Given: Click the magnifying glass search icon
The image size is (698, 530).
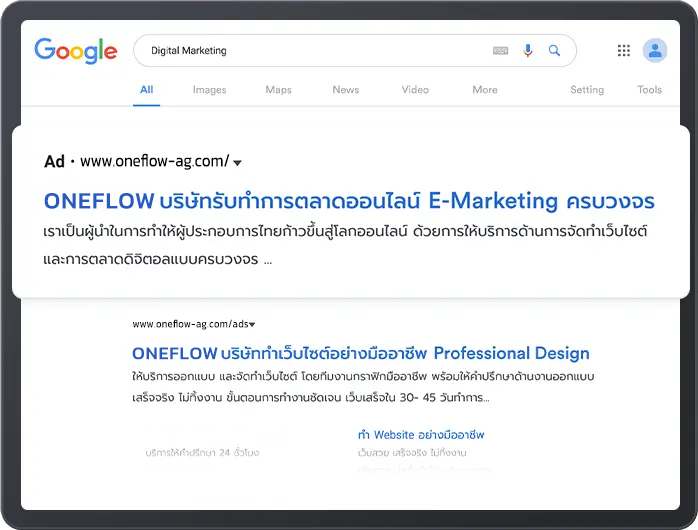Looking at the screenshot, I should [x=555, y=51].
